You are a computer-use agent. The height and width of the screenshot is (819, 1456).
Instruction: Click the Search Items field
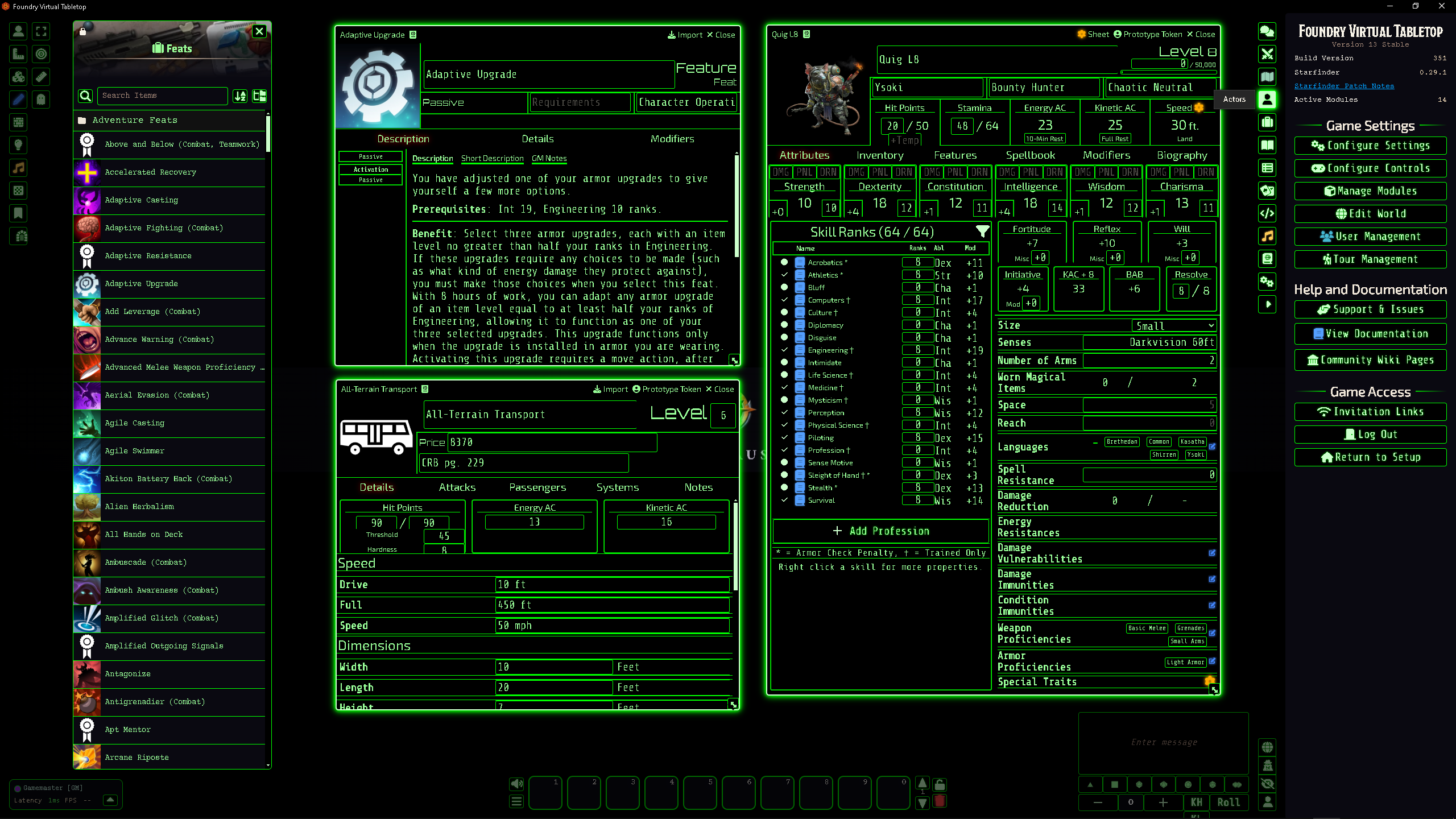162,96
